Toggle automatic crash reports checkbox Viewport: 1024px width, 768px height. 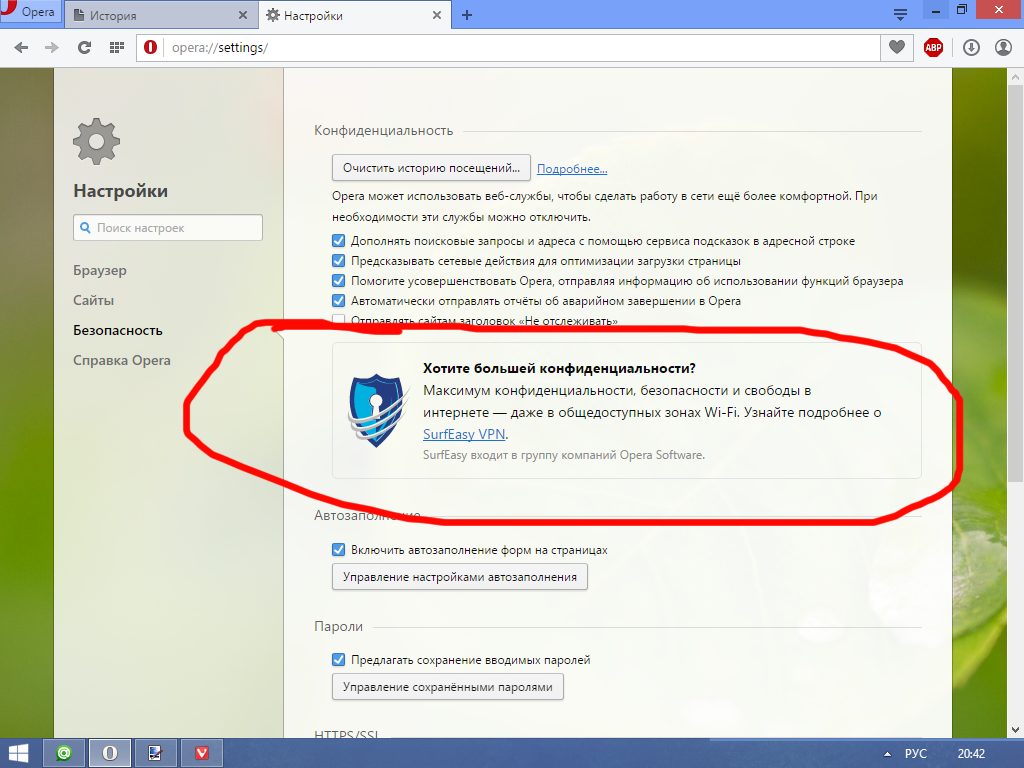338,300
